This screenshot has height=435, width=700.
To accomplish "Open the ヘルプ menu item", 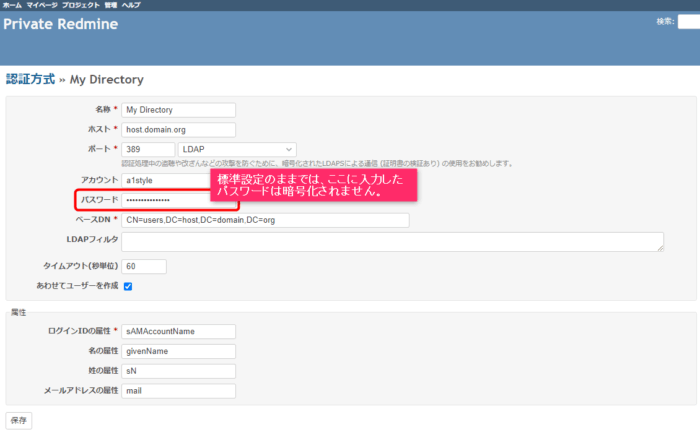I will pyautogui.click(x=131, y=5).
